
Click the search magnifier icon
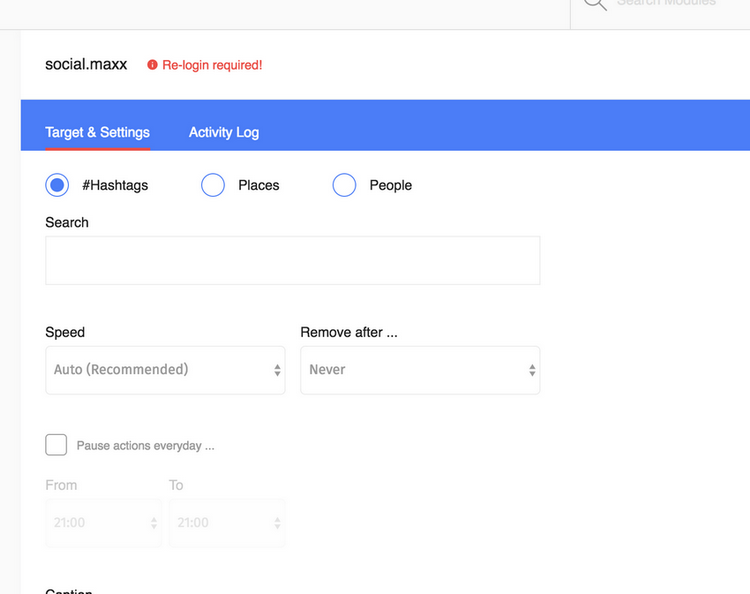595,4
